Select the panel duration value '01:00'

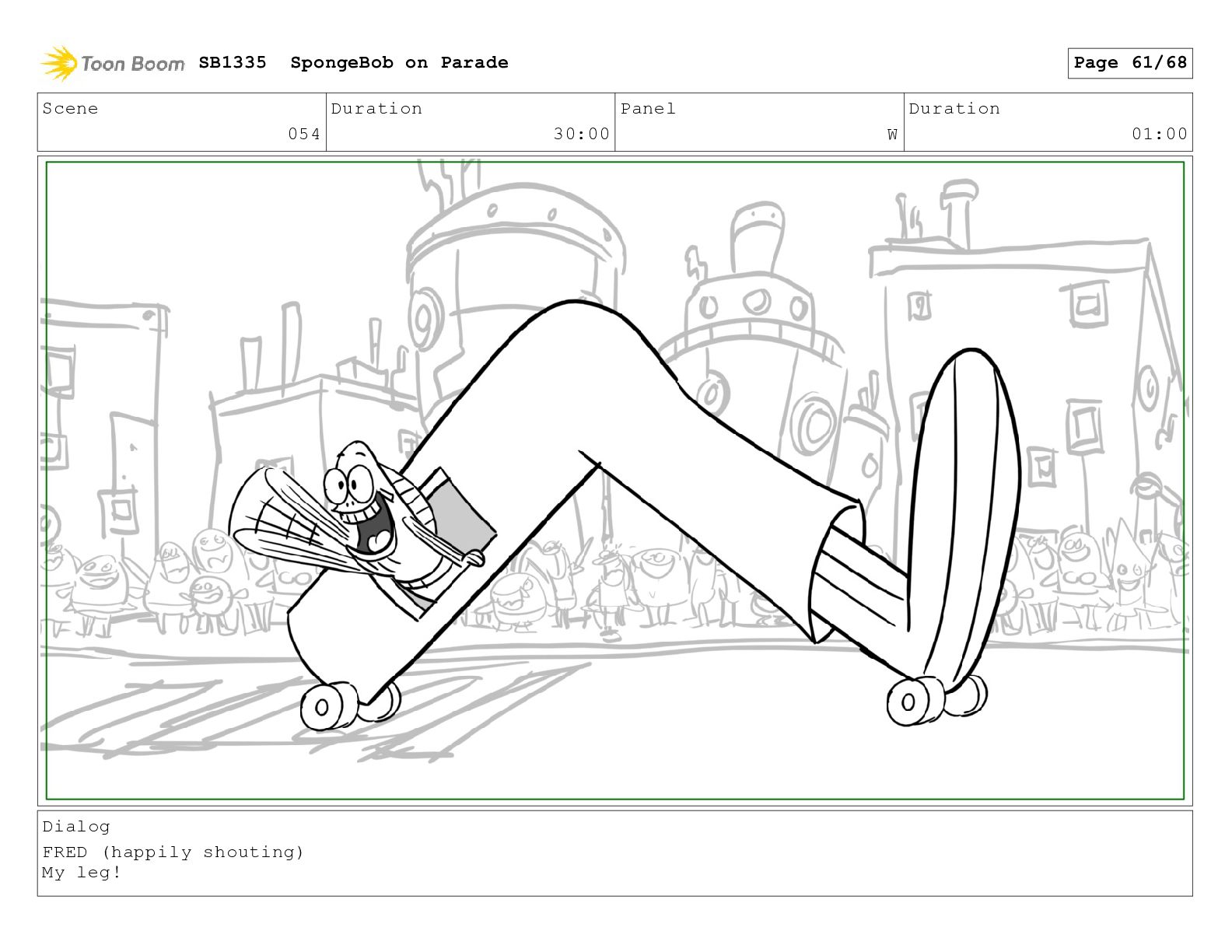1160,134
